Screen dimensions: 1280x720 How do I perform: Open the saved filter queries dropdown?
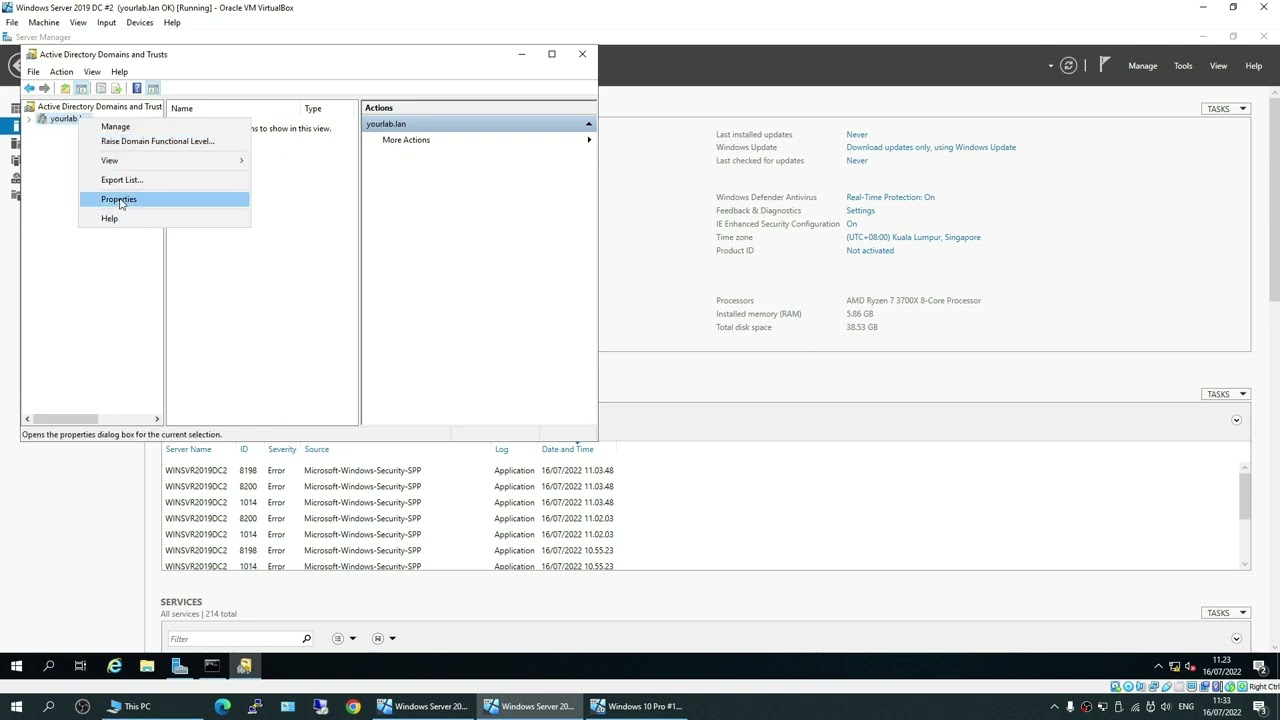coord(384,639)
